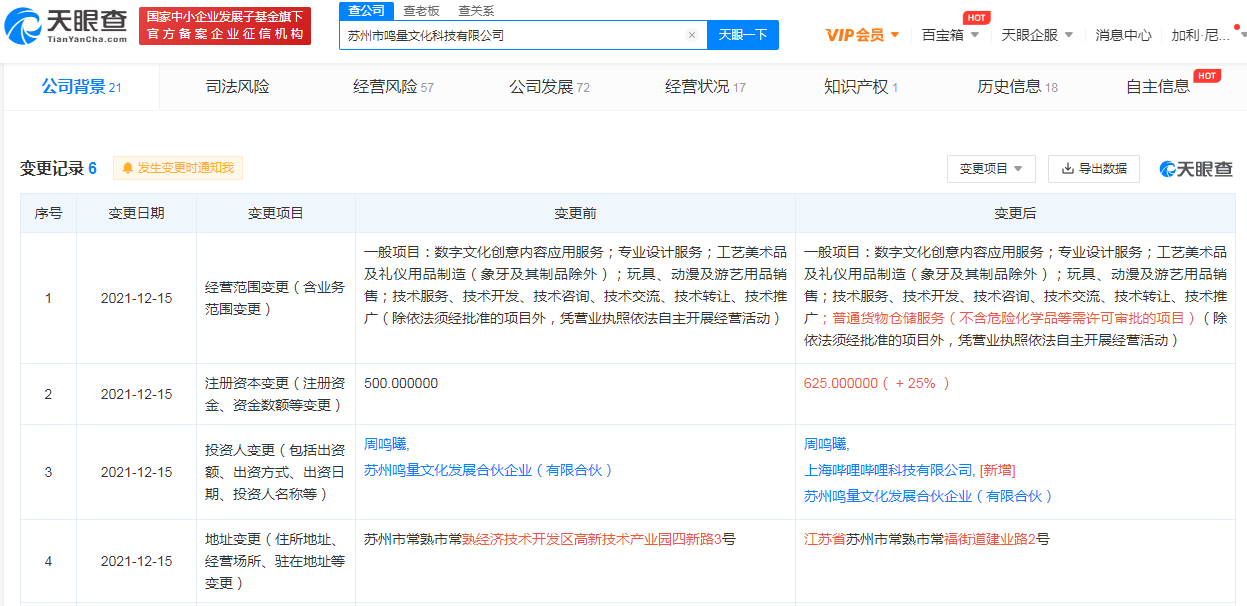Open the 司法风险 tab
1247x606 pixels.
(x=237, y=87)
